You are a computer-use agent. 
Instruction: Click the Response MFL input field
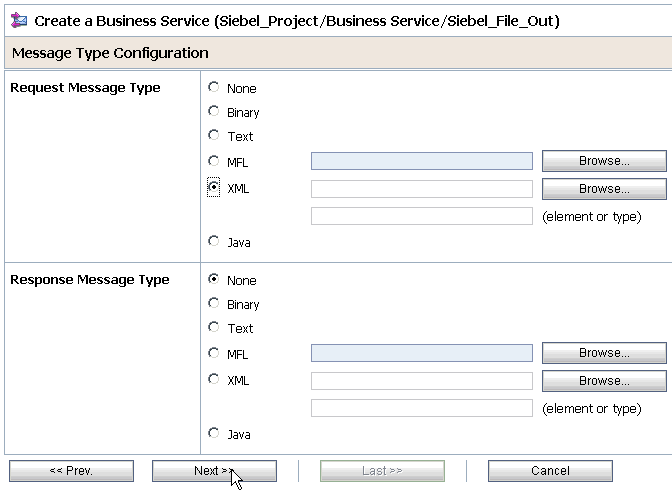coord(422,353)
